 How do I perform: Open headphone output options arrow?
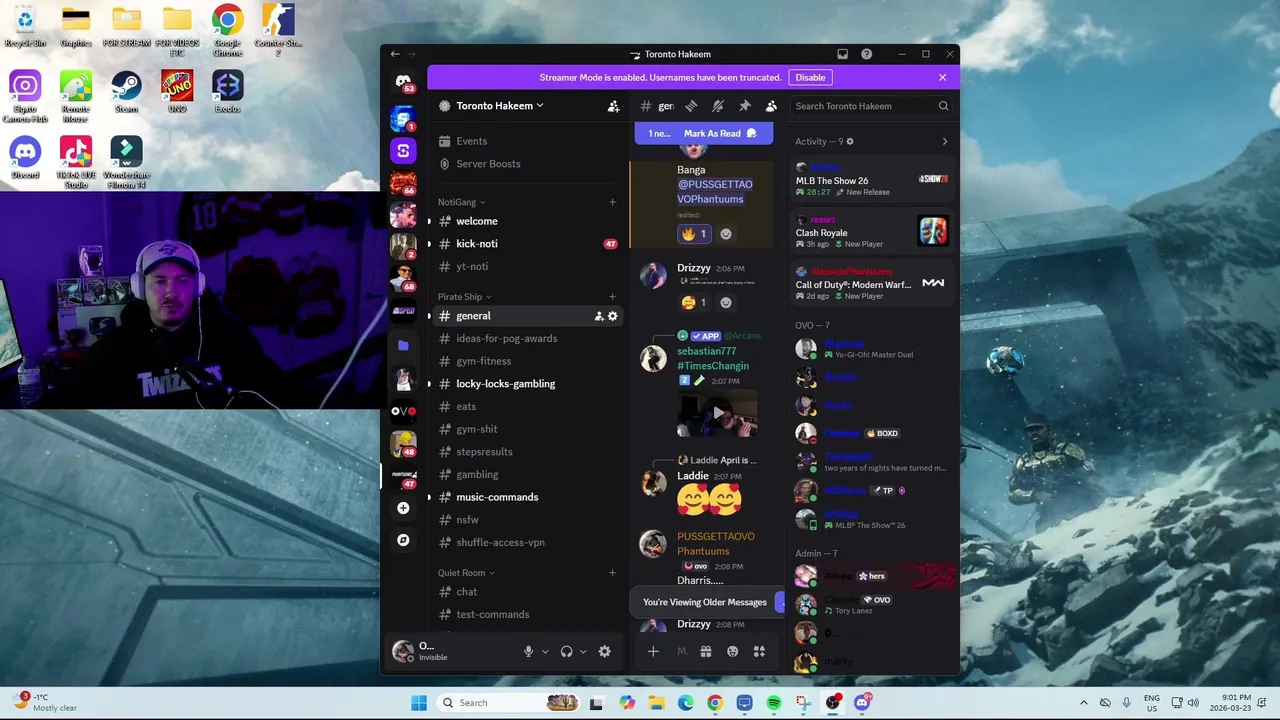tap(583, 651)
